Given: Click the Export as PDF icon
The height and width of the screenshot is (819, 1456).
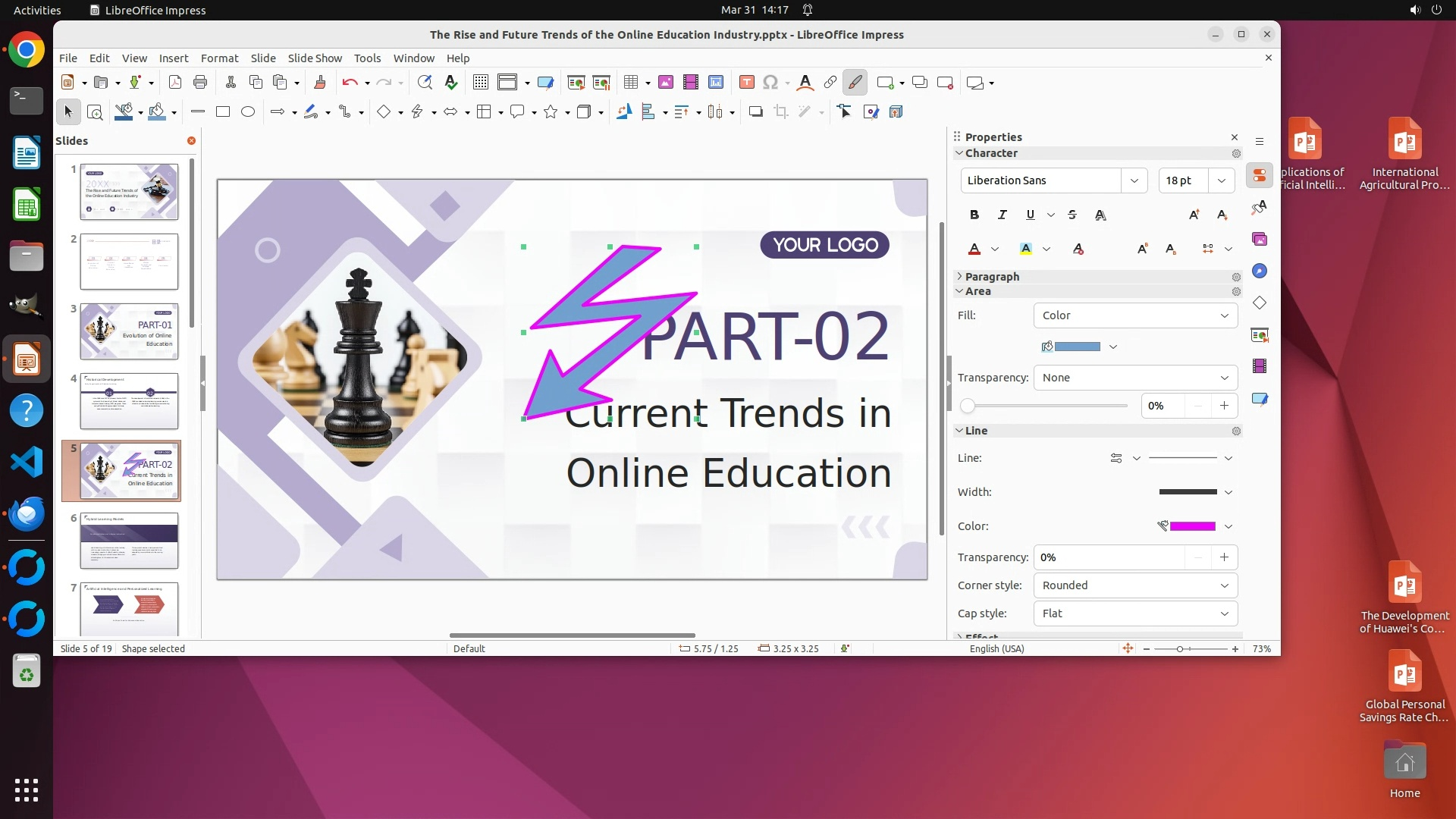Looking at the screenshot, I should pyautogui.click(x=175, y=83).
